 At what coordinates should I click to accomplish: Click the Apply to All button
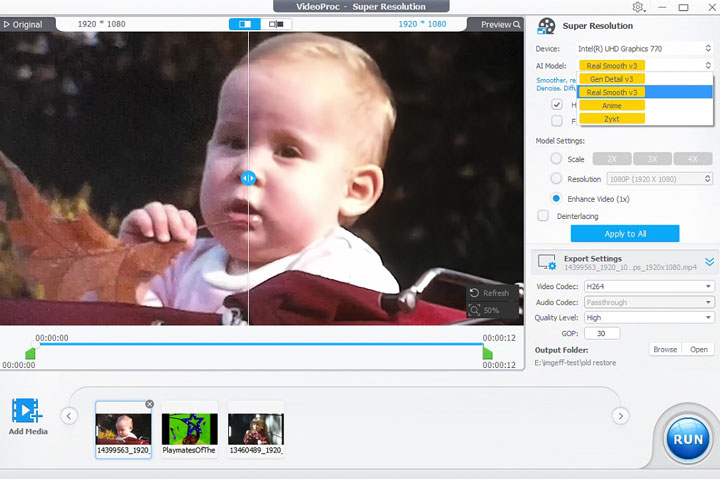[625, 233]
